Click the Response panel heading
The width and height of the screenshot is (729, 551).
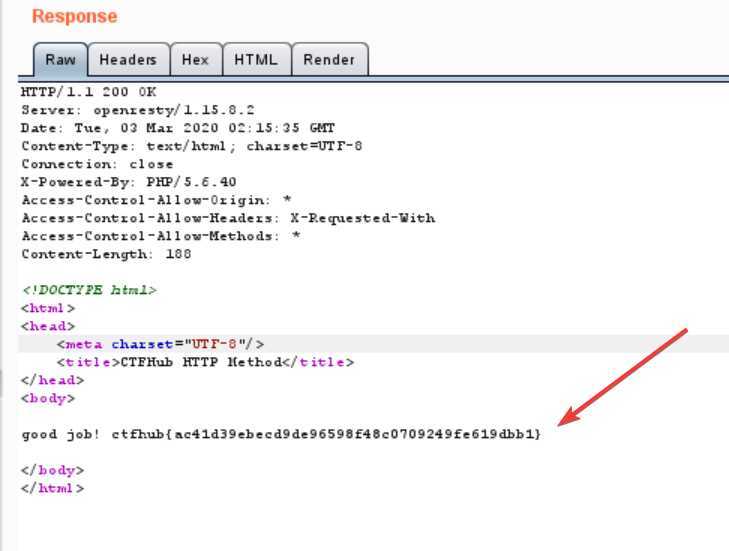click(x=74, y=16)
